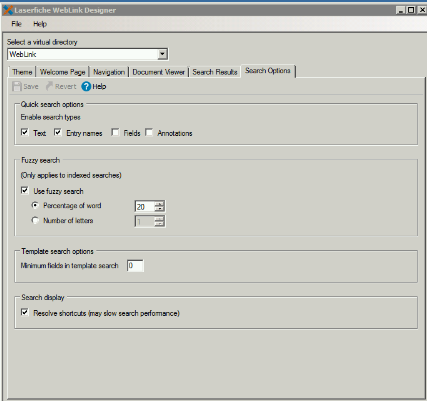Image resolution: width=427 pixels, height=401 pixels.
Task: Decrease the percentage of word spinner
Action: coord(159,209)
